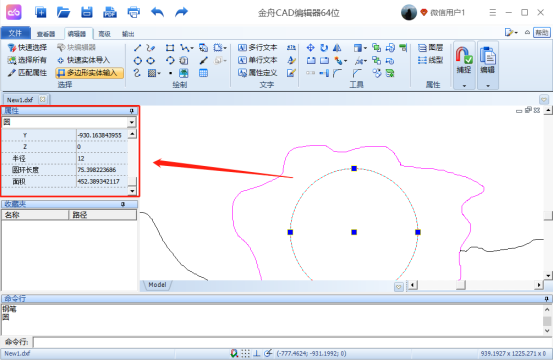Switch to the 查看器 ribbon tab
The height and width of the screenshot is (361, 553).
coord(46,34)
